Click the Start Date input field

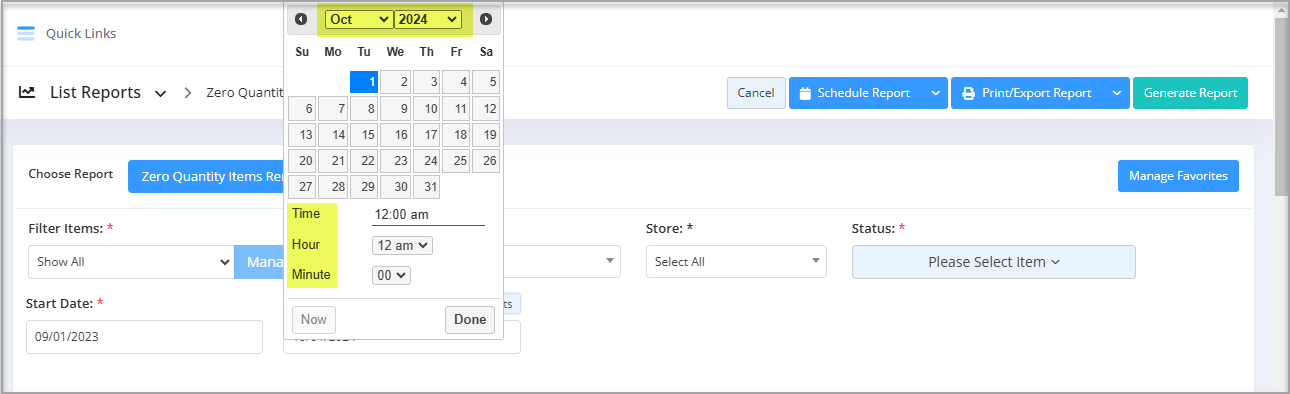(144, 337)
